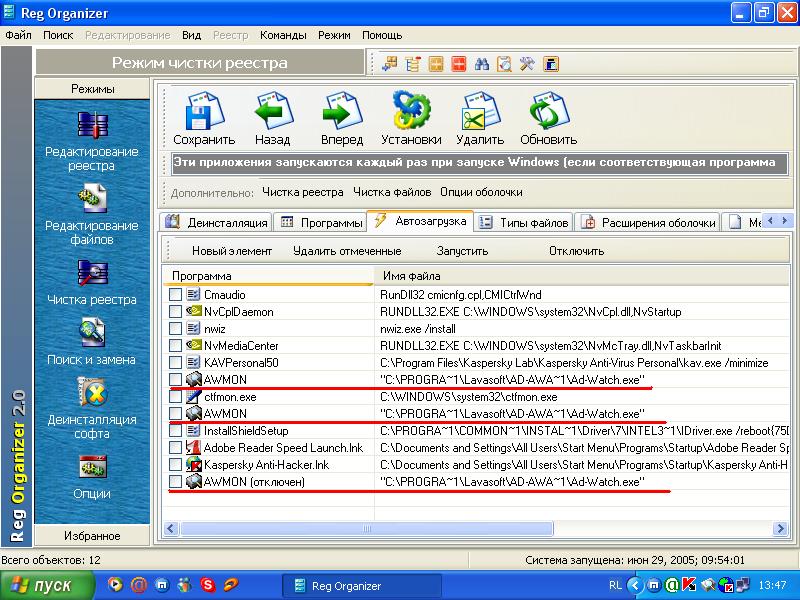800x600 pixels.
Task: Click the horizontal scrollbar thumb in list
Action: point(366,529)
